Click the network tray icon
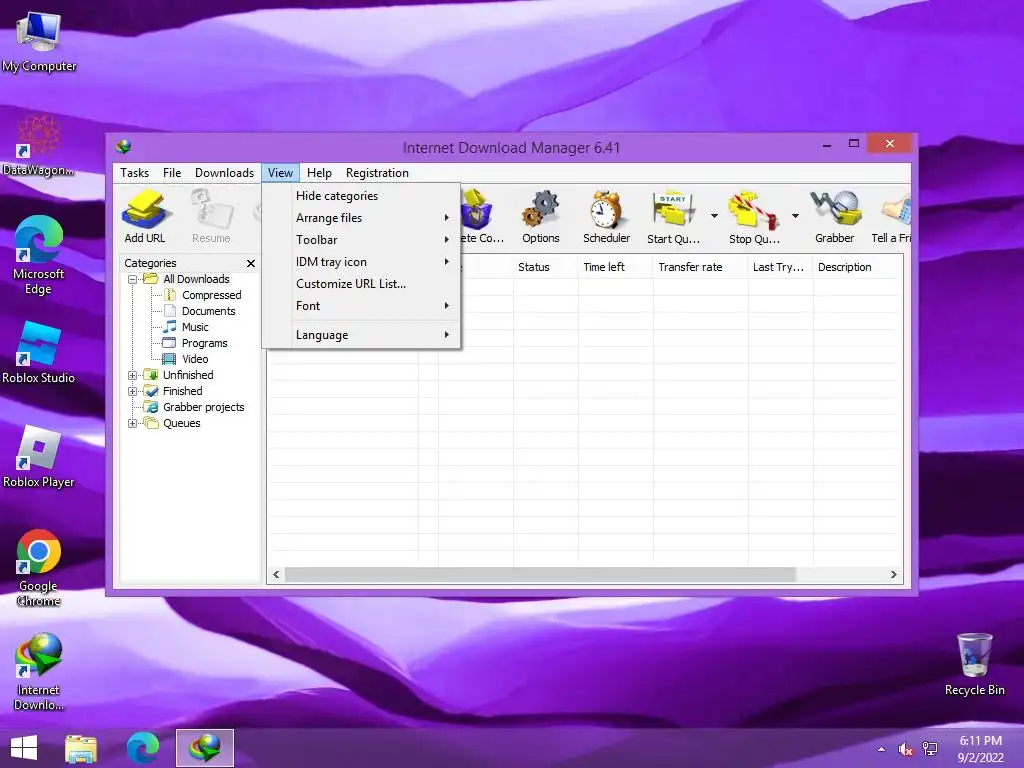 click(929, 749)
